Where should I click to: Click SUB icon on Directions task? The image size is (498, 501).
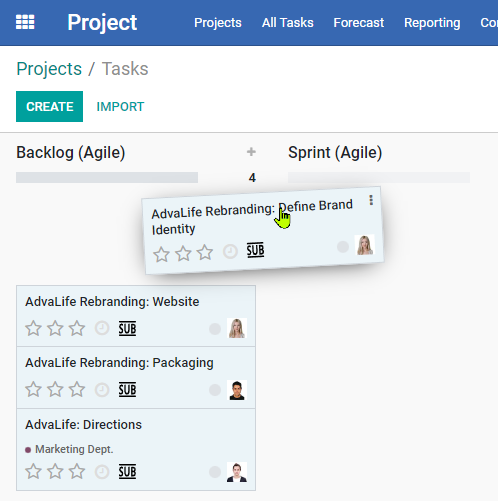[127, 472]
